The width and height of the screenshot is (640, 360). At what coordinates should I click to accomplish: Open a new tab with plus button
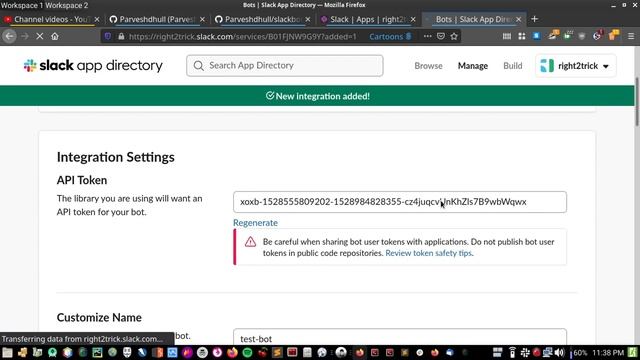pos(534,19)
